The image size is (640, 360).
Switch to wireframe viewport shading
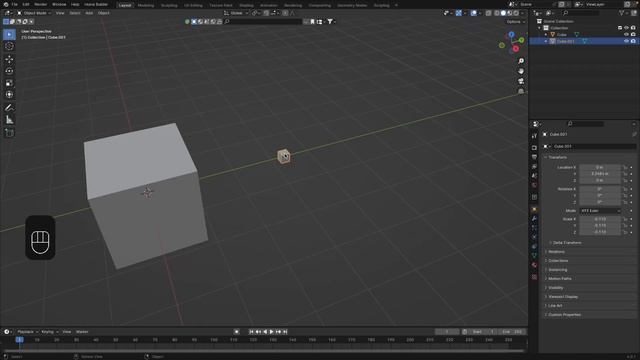(x=497, y=13)
